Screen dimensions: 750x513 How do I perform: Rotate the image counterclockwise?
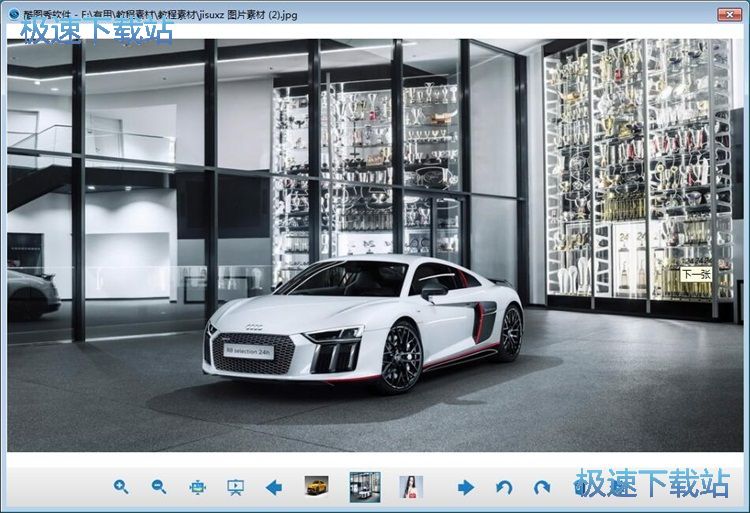504,487
